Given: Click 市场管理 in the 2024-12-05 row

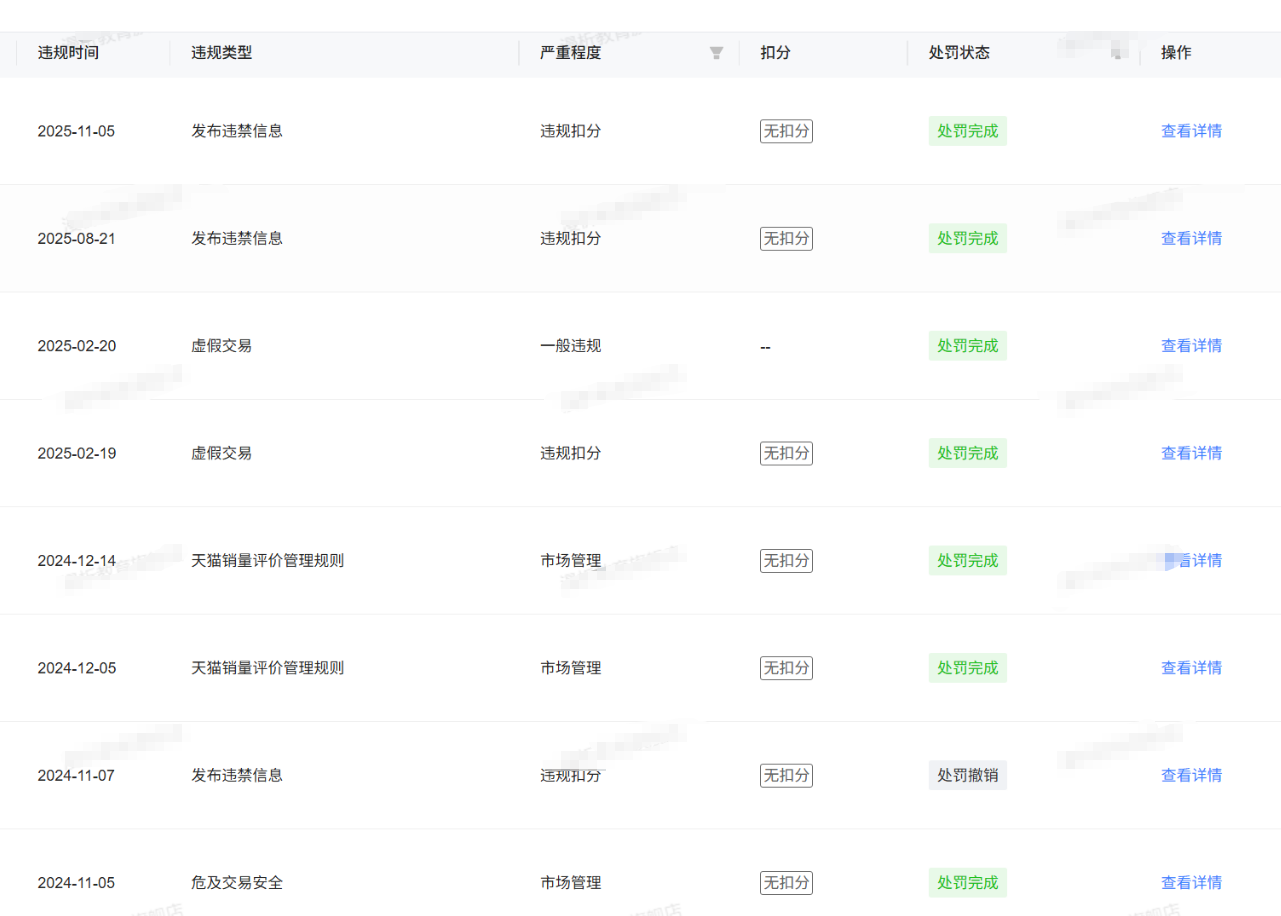Looking at the screenshot, I should click(571, 668).
